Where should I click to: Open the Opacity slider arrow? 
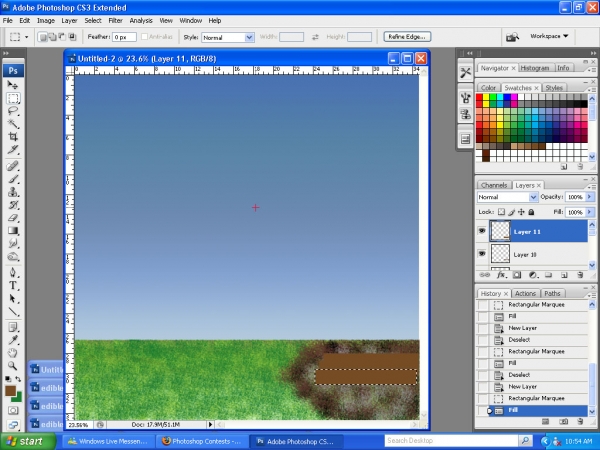point(589,197)
